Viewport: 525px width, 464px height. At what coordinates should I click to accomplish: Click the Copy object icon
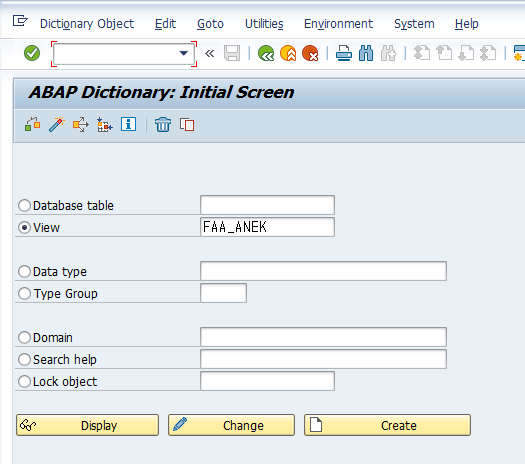click(x=187, y=125)
